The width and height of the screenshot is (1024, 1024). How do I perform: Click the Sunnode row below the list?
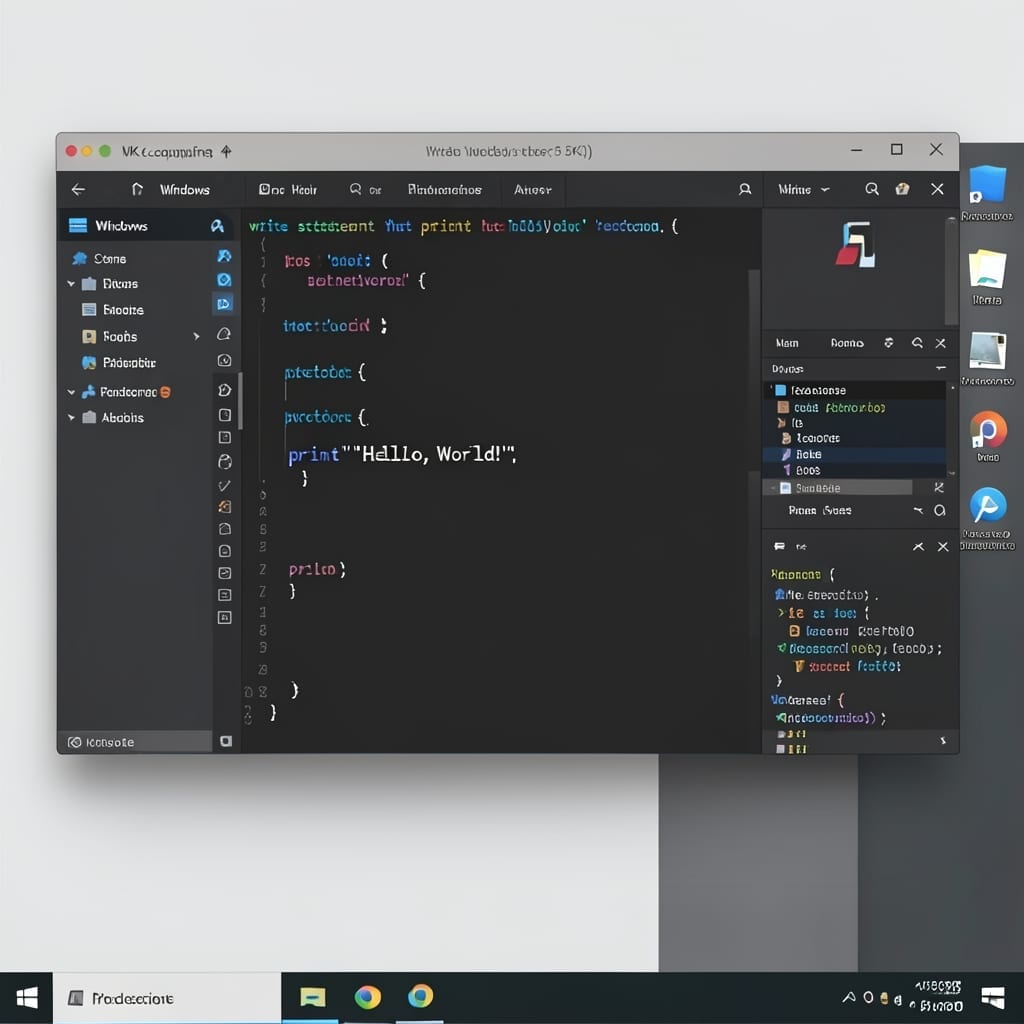(838, 488)
